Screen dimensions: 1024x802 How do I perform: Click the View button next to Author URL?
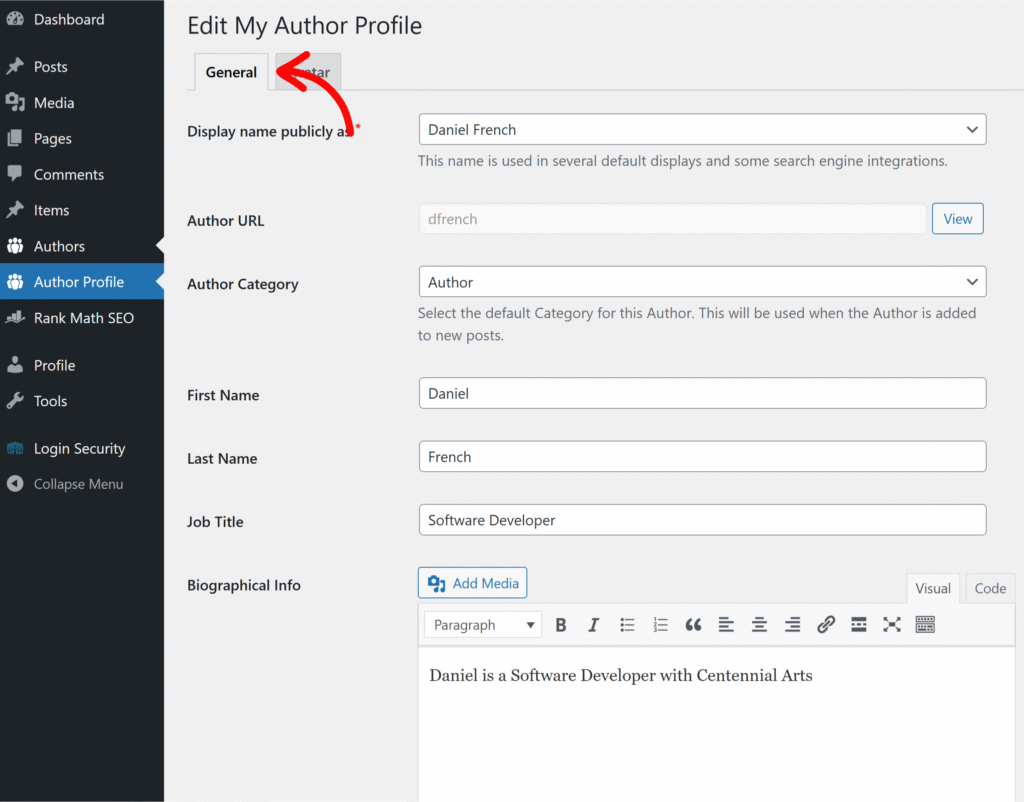click(957, 219)
